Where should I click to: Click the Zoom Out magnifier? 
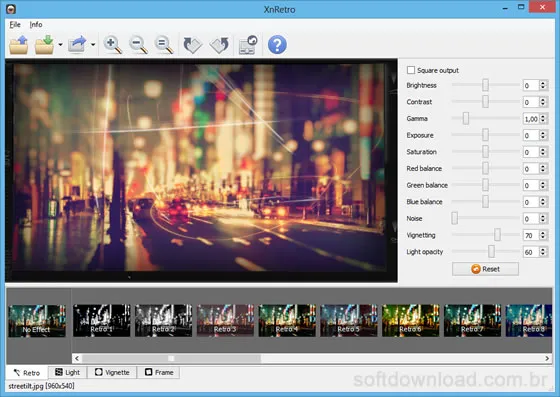pyautogui.click(x=138, y=45)
